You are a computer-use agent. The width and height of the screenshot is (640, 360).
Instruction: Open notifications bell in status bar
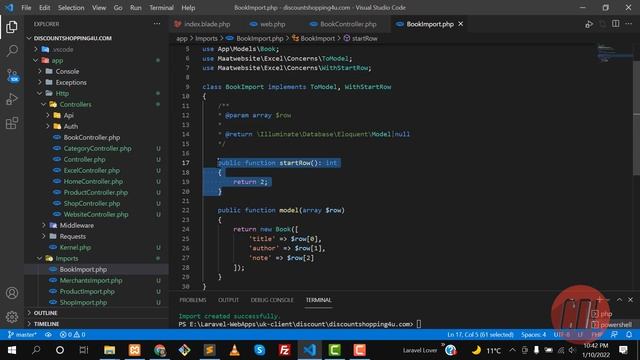click(629, 335)
